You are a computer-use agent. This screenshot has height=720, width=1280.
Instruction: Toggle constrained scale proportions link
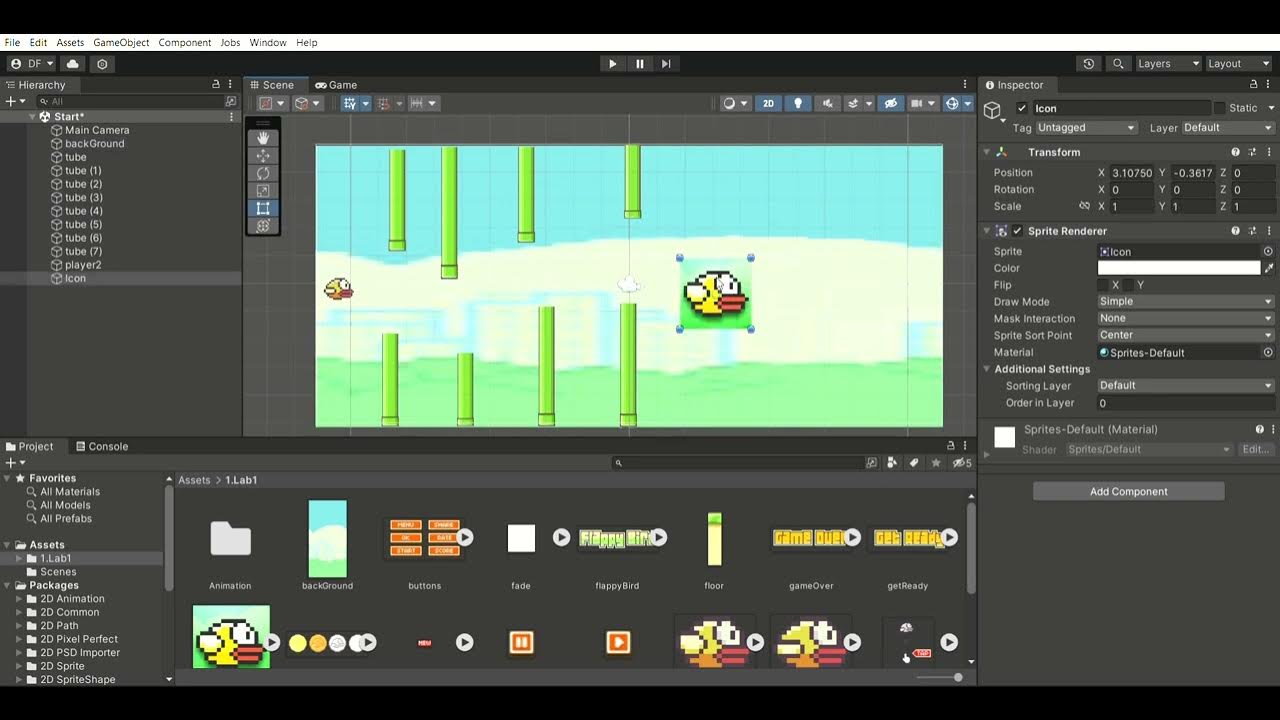[x=1084, y=206]
